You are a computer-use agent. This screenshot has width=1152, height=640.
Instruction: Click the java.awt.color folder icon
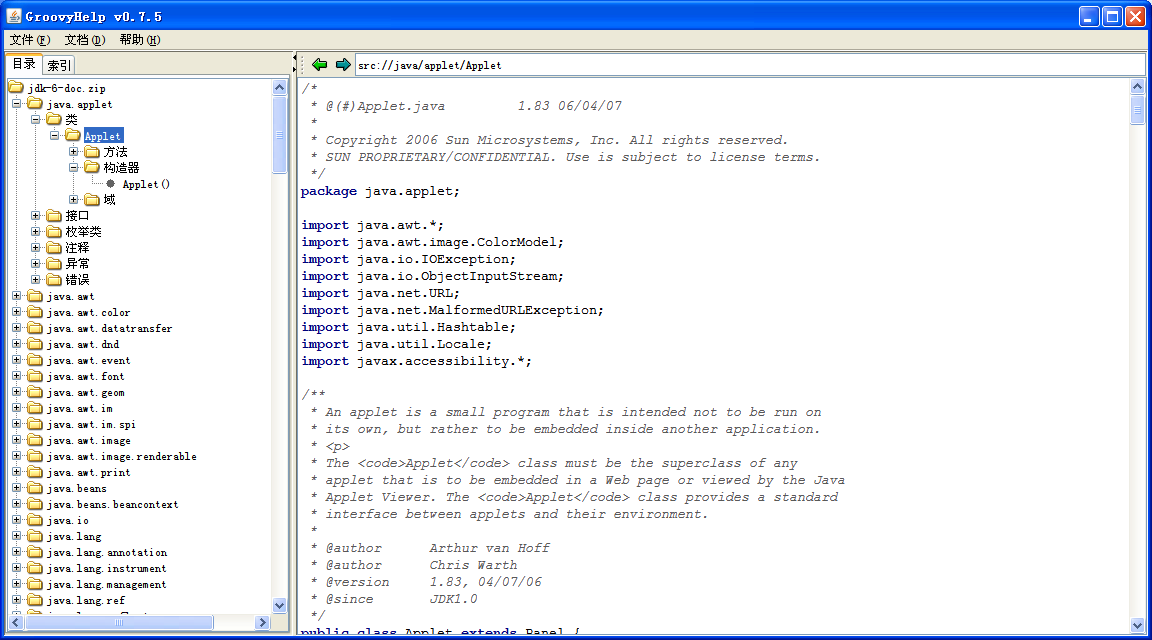point(35,312)
